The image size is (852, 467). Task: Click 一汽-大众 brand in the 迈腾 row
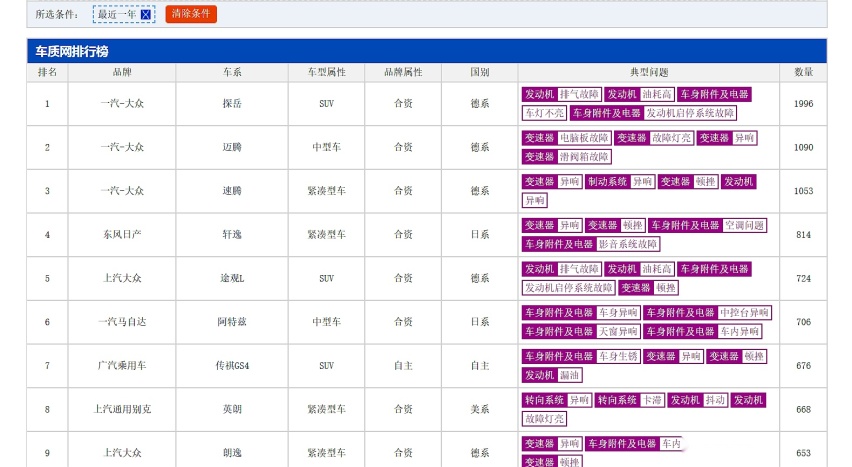click(x=122, y=147)
